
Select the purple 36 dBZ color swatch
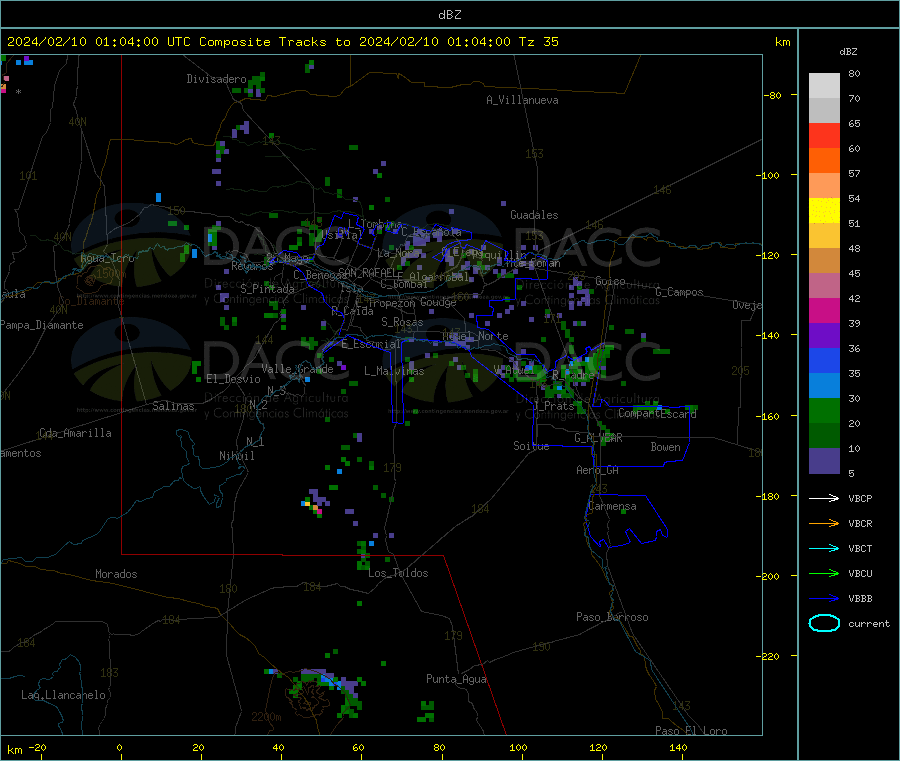pos(824,336)
